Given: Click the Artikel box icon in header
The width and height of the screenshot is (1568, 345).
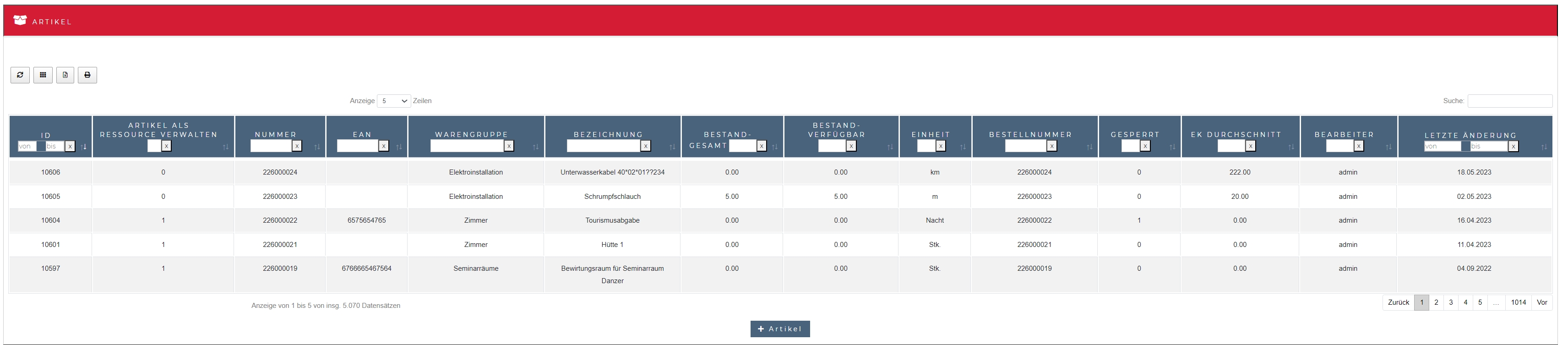Looking at the screenshot, I should [20, 21].
